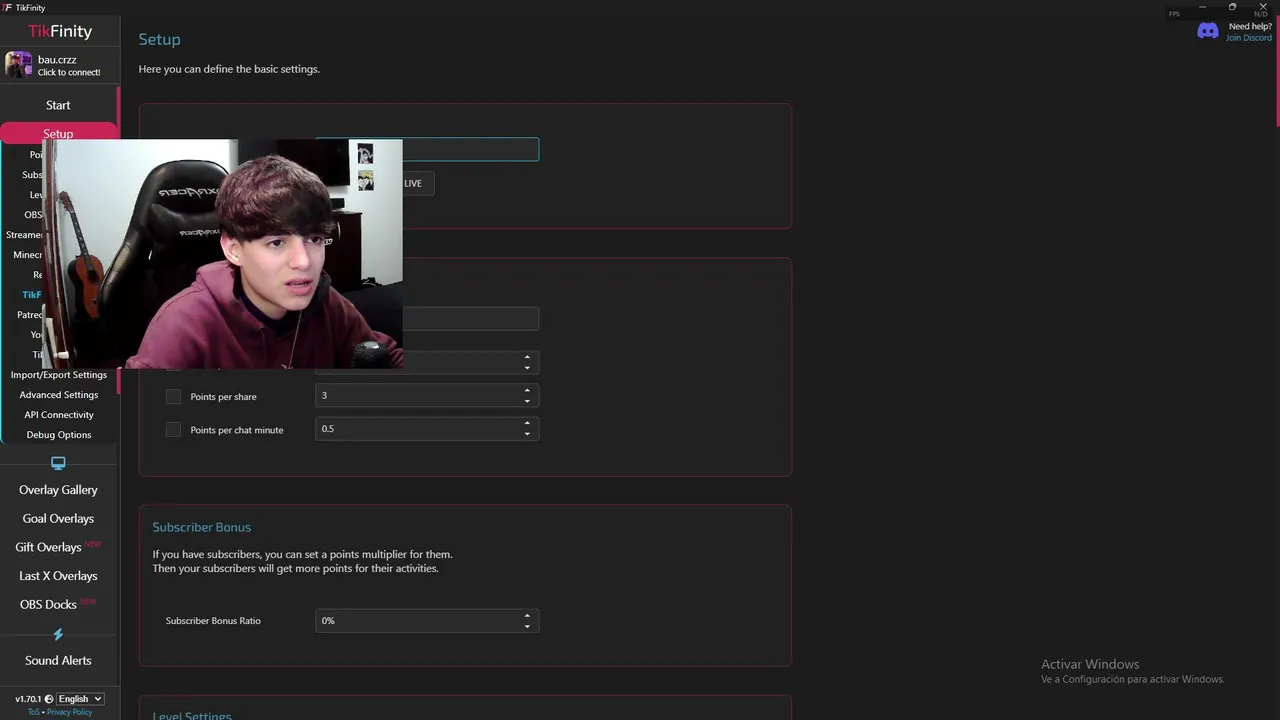Open the Privacy Policy link

click(69, 712)
